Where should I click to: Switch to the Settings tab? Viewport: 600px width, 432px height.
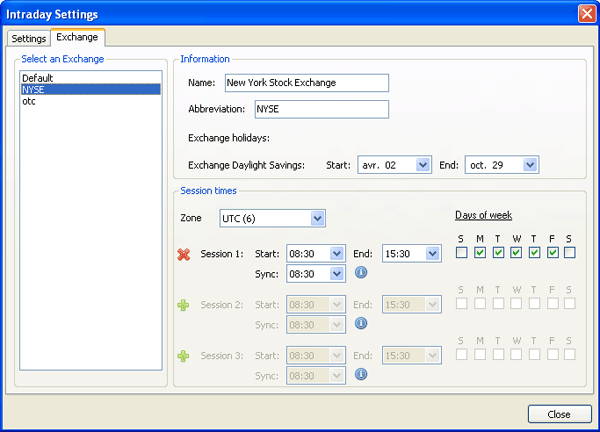coord(29,39)
